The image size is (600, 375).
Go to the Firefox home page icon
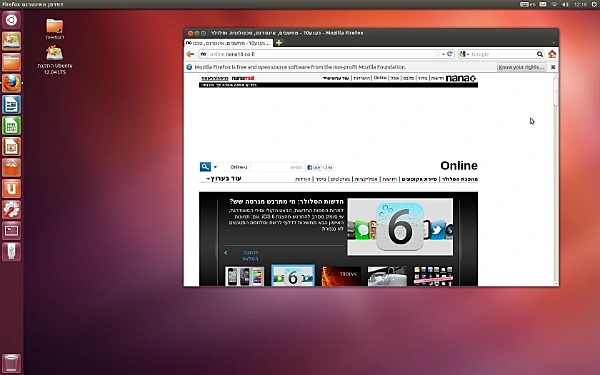(552, 54)
